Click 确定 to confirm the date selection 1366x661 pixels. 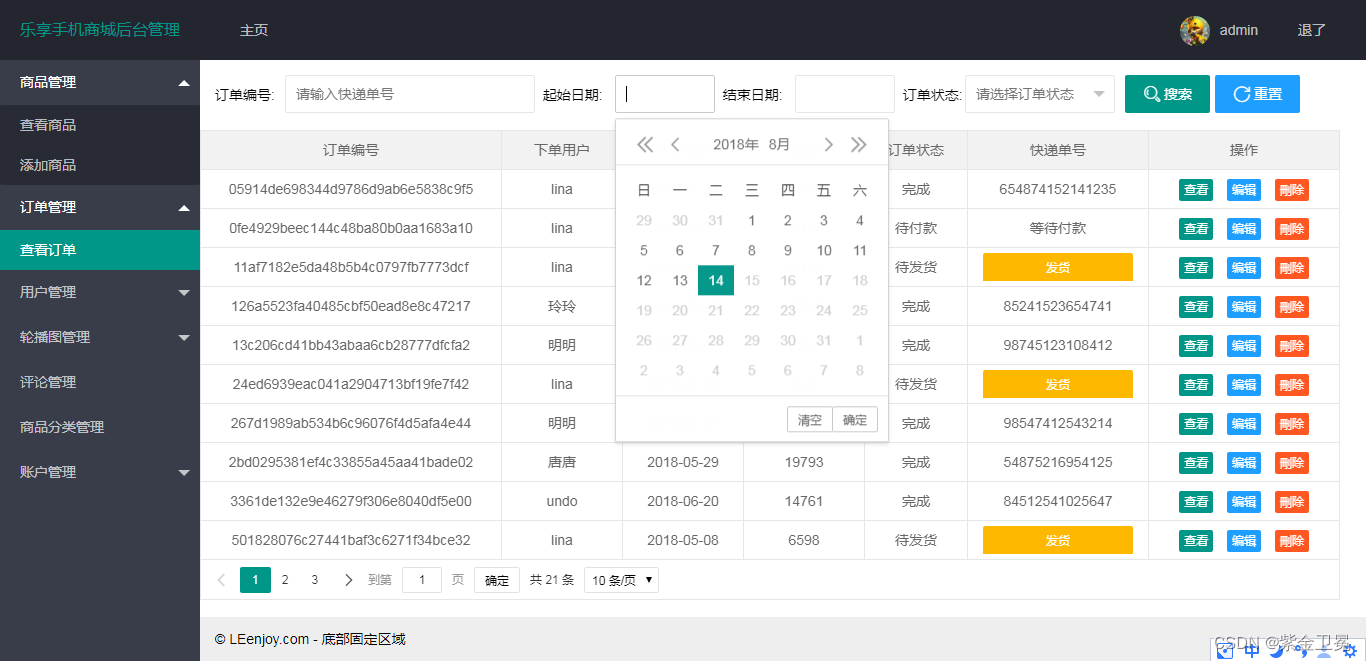point(855,419)
